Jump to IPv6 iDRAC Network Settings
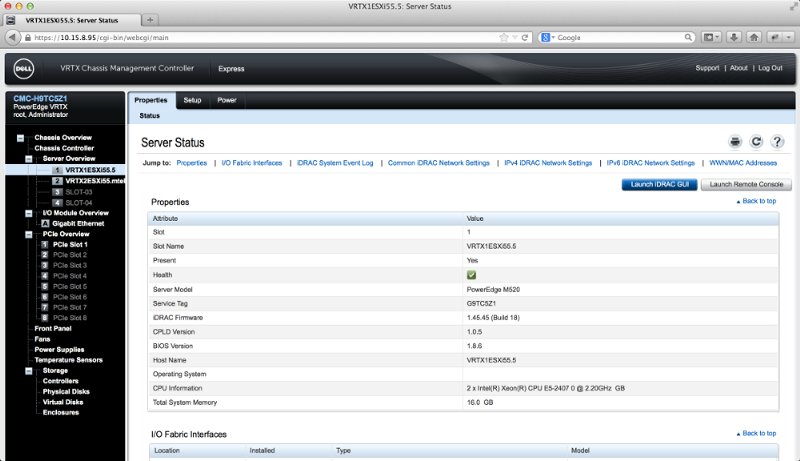This screenshot has height=461, width=800. coord(651,163)
